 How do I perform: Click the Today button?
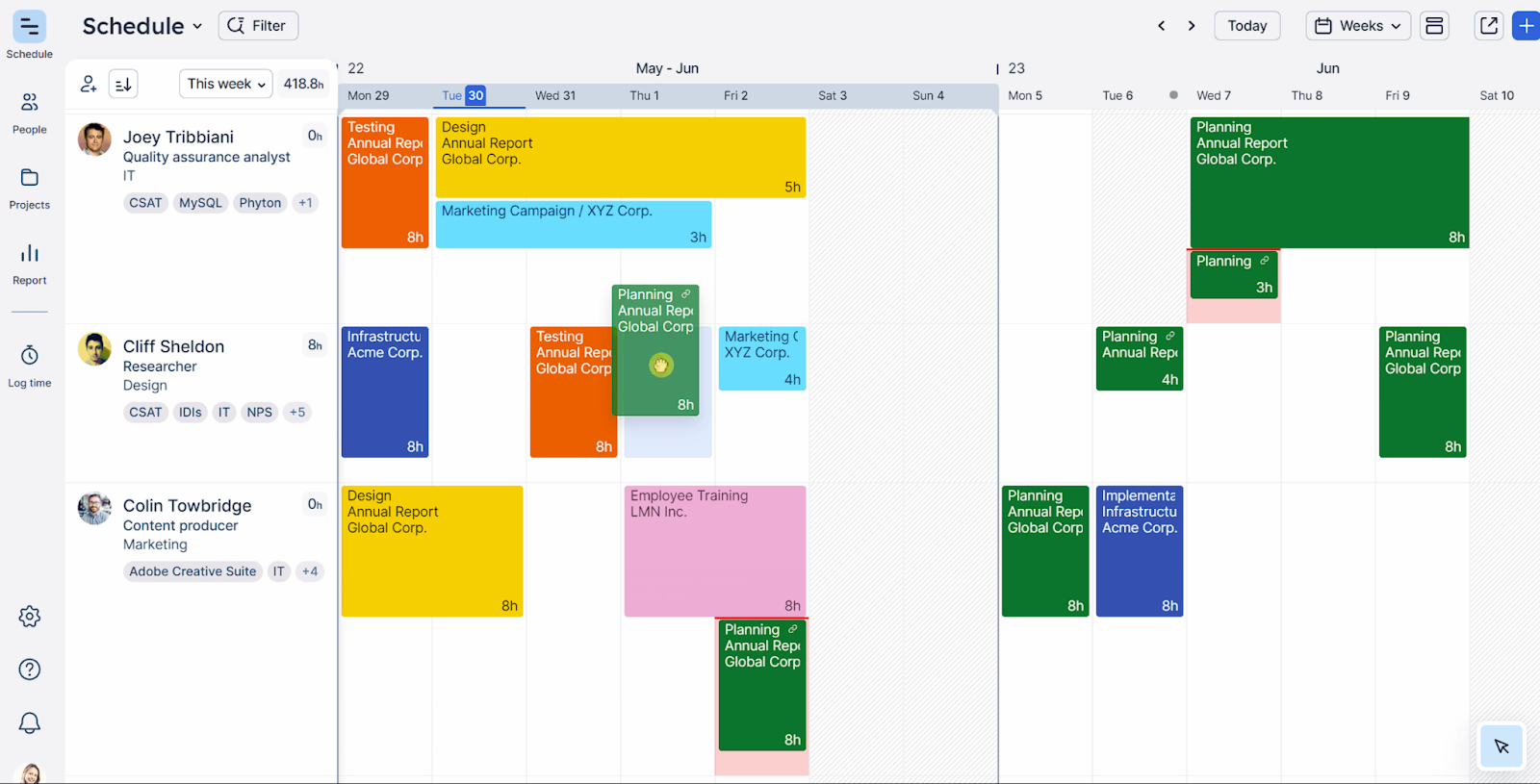(x=1246, y=26)
